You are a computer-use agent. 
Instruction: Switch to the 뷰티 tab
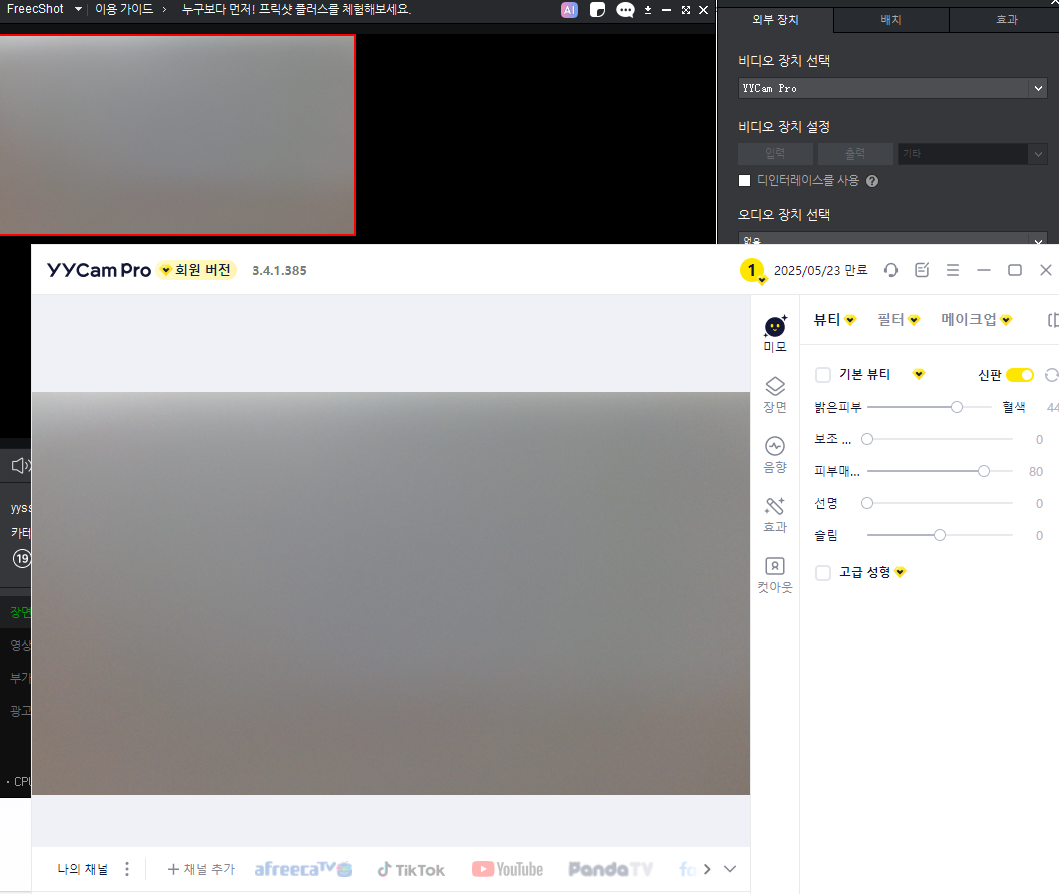point(835,319)
